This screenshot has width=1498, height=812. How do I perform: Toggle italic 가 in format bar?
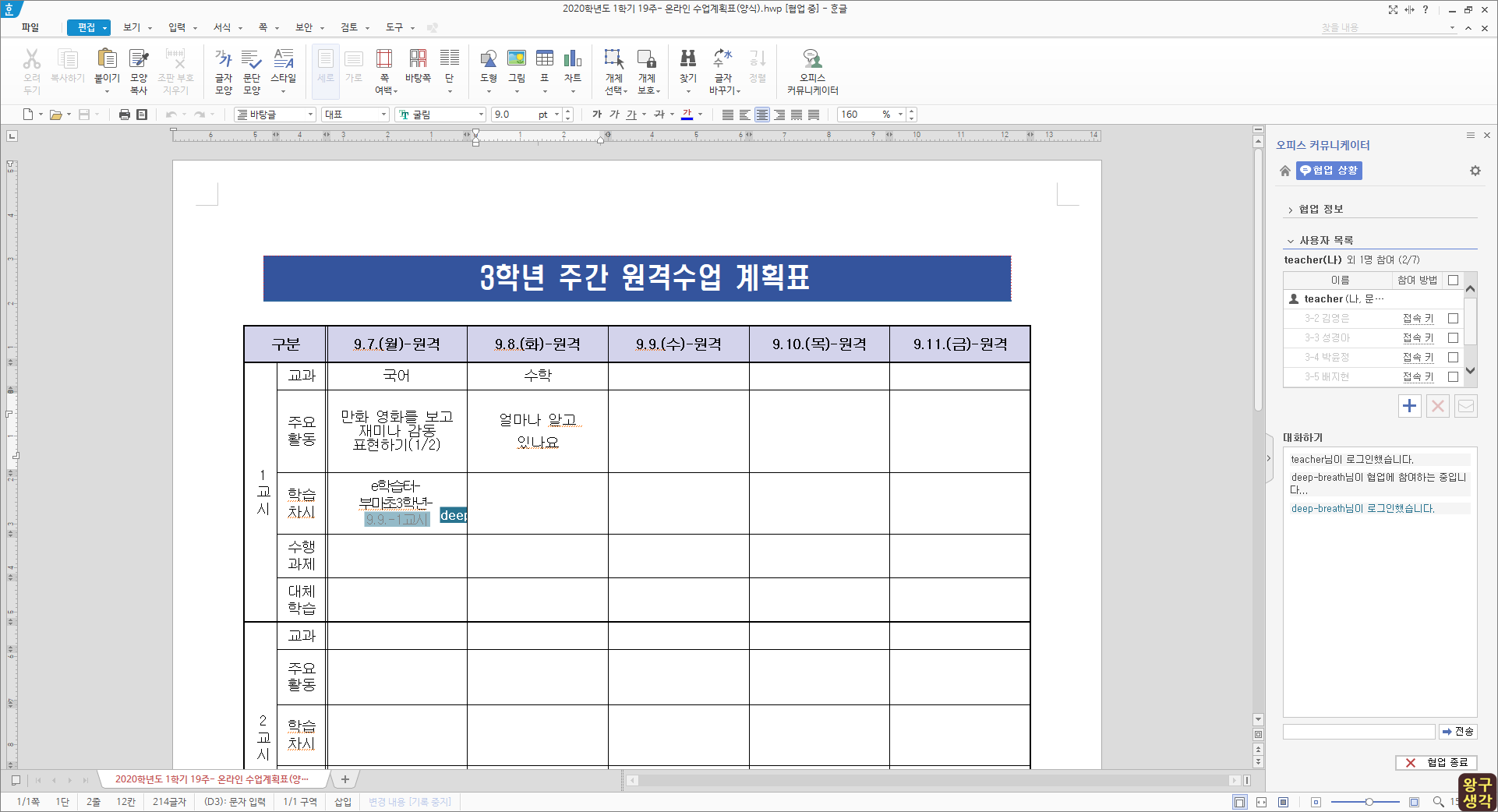614,115
